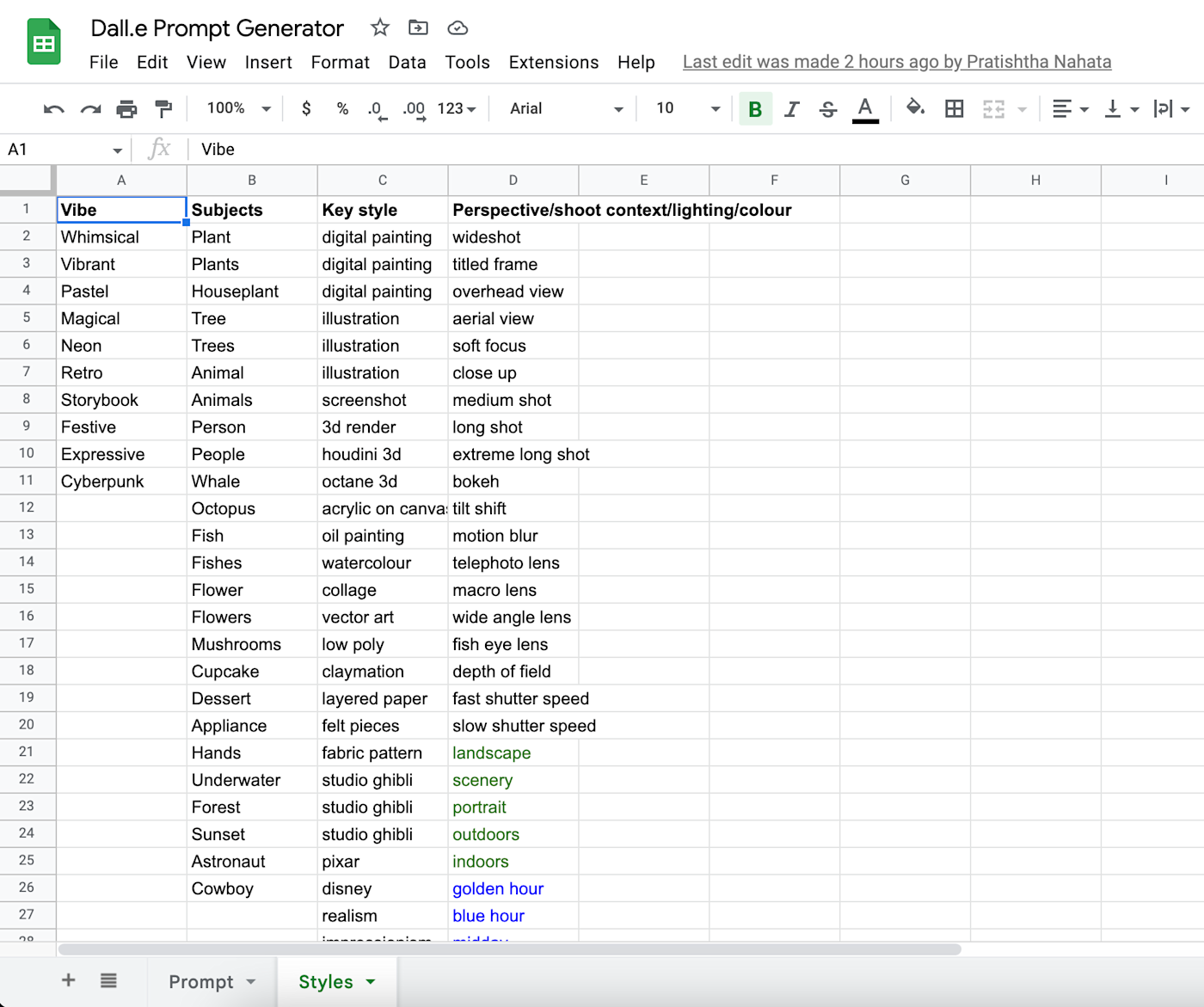Click the horizontal scrollbar
This screenshot has height=1007, width=1204.
tap(509, 949)
